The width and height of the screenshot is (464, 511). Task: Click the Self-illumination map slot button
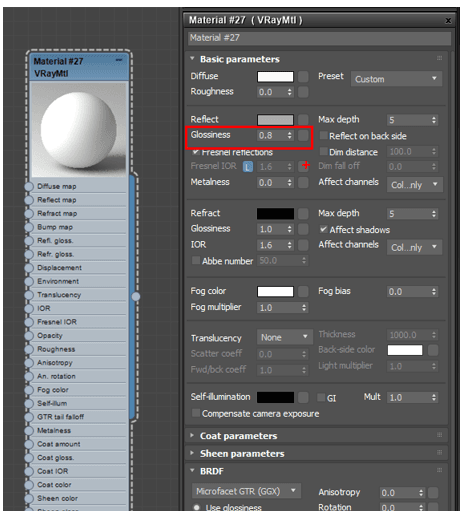(303, 397)
